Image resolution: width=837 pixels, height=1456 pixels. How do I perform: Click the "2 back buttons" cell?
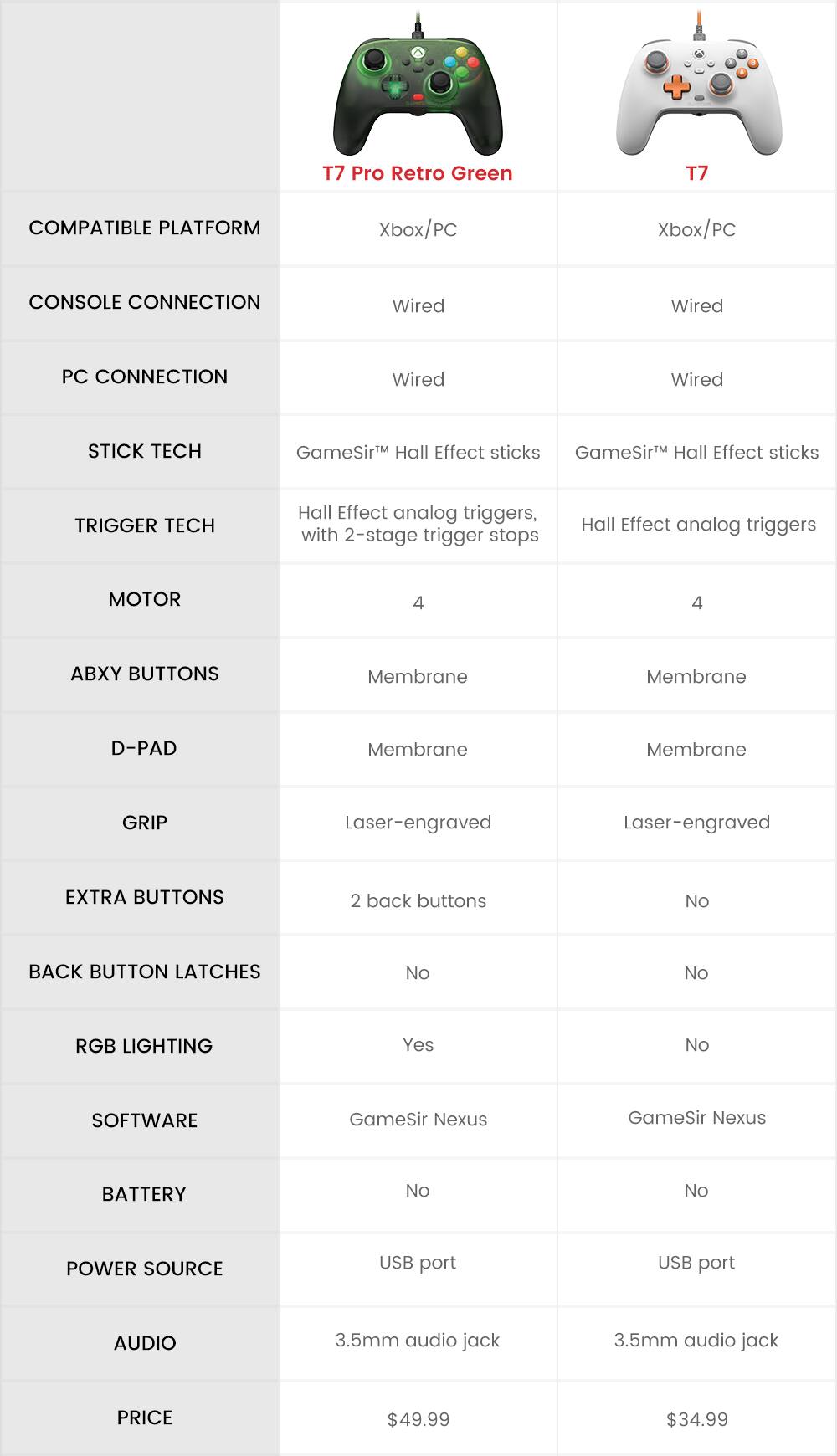pyautogui.click(x=418, y=901)
